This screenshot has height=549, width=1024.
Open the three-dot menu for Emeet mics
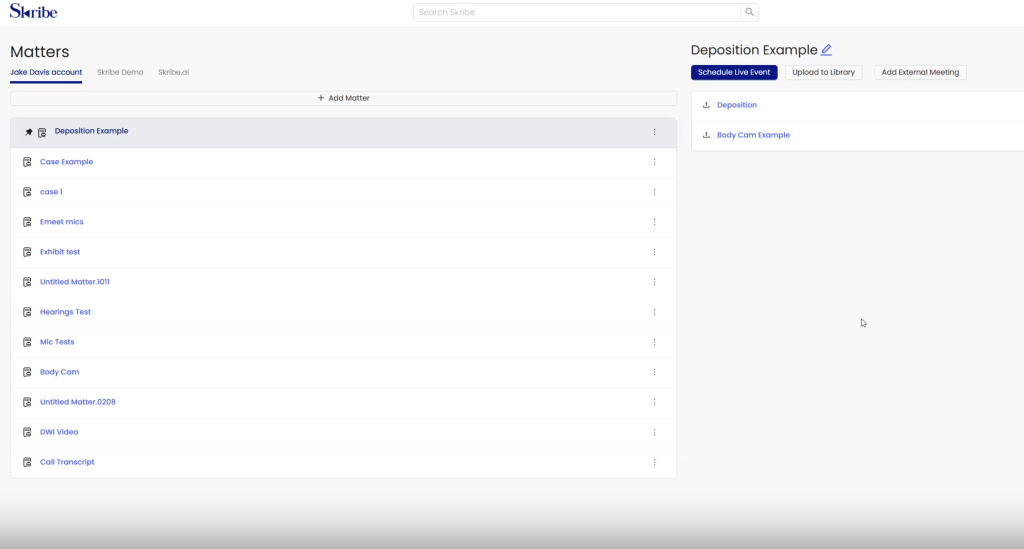(655, 222)
